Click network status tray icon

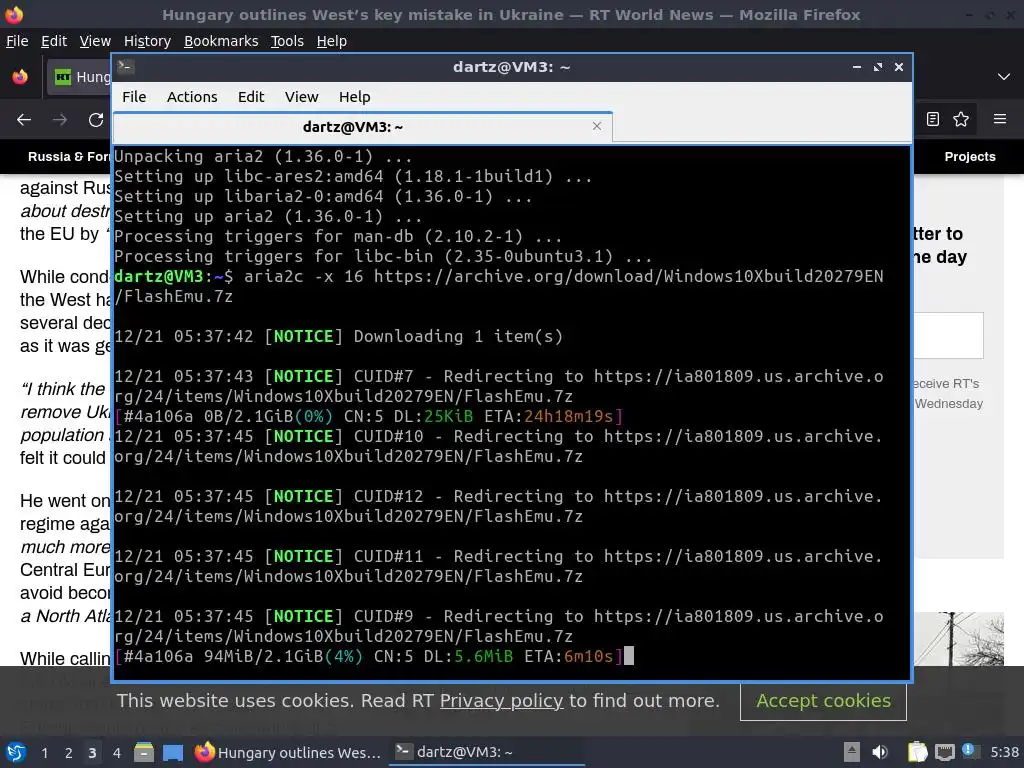(944, 752)
